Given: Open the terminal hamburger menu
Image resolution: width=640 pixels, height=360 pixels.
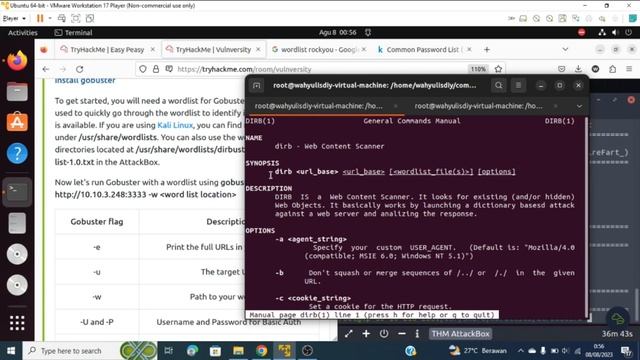Looking at the screenshot, I should (x=518, y=85).
